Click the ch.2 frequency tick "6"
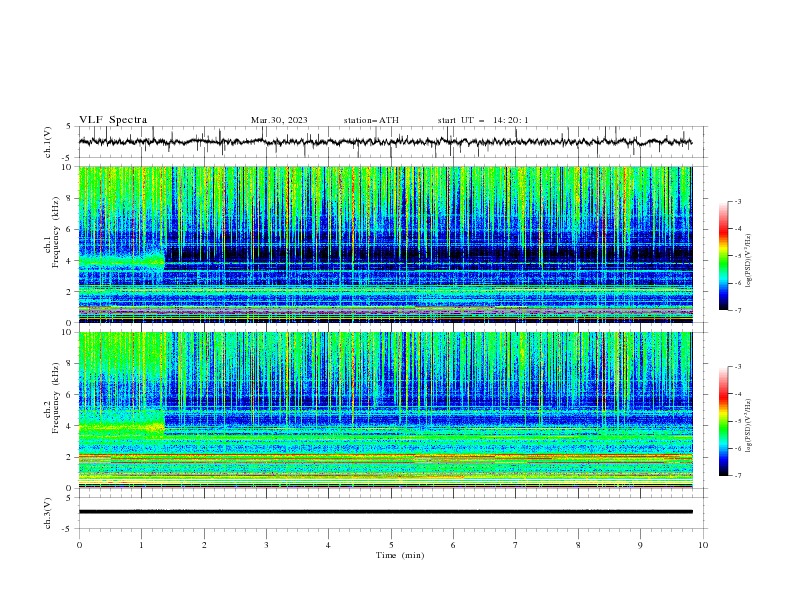The height and width of the screenshot is (612, 792). pos(70,395)
